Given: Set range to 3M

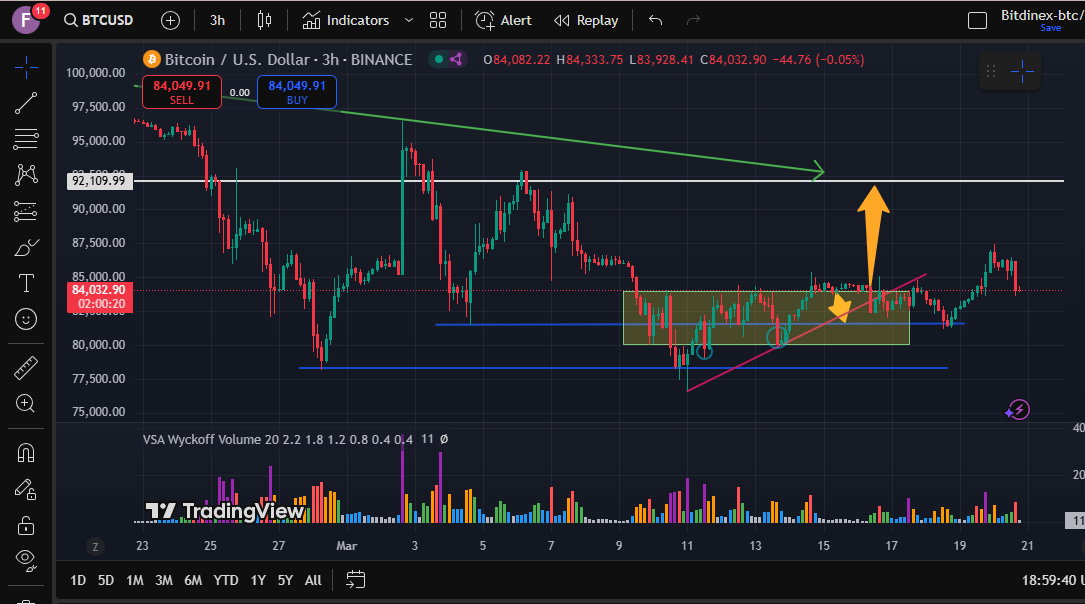Looking at the screenshot, I should coord(163,580).
